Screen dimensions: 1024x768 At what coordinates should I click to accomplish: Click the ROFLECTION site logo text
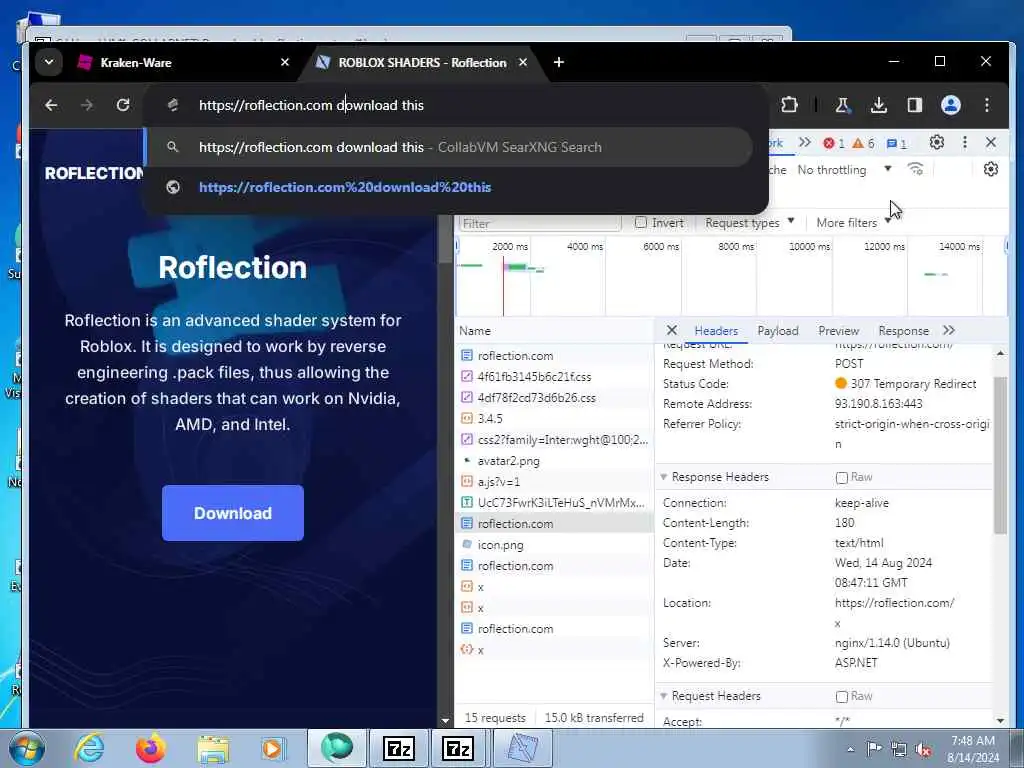click(95, 173)
